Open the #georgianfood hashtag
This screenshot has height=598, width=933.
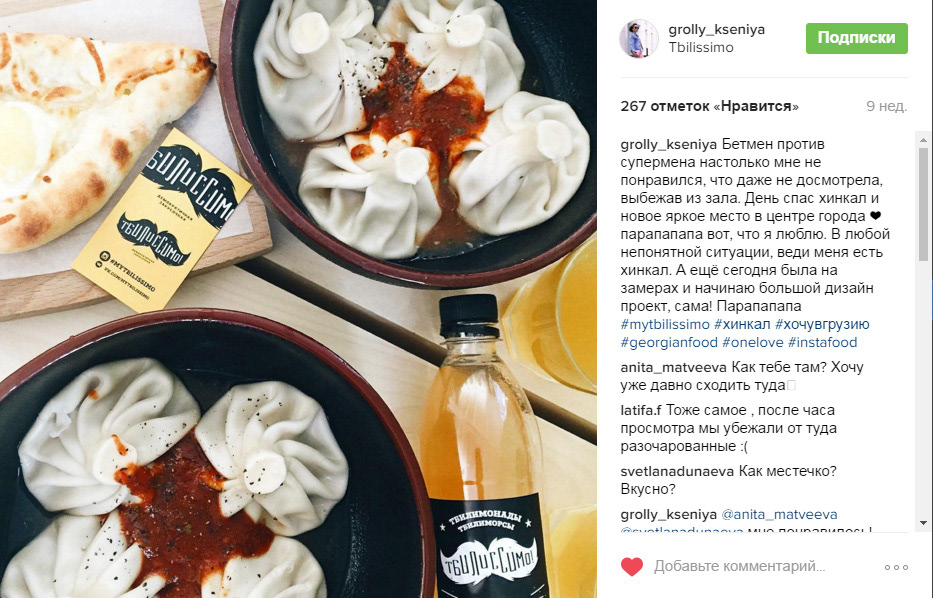(669, 343)
